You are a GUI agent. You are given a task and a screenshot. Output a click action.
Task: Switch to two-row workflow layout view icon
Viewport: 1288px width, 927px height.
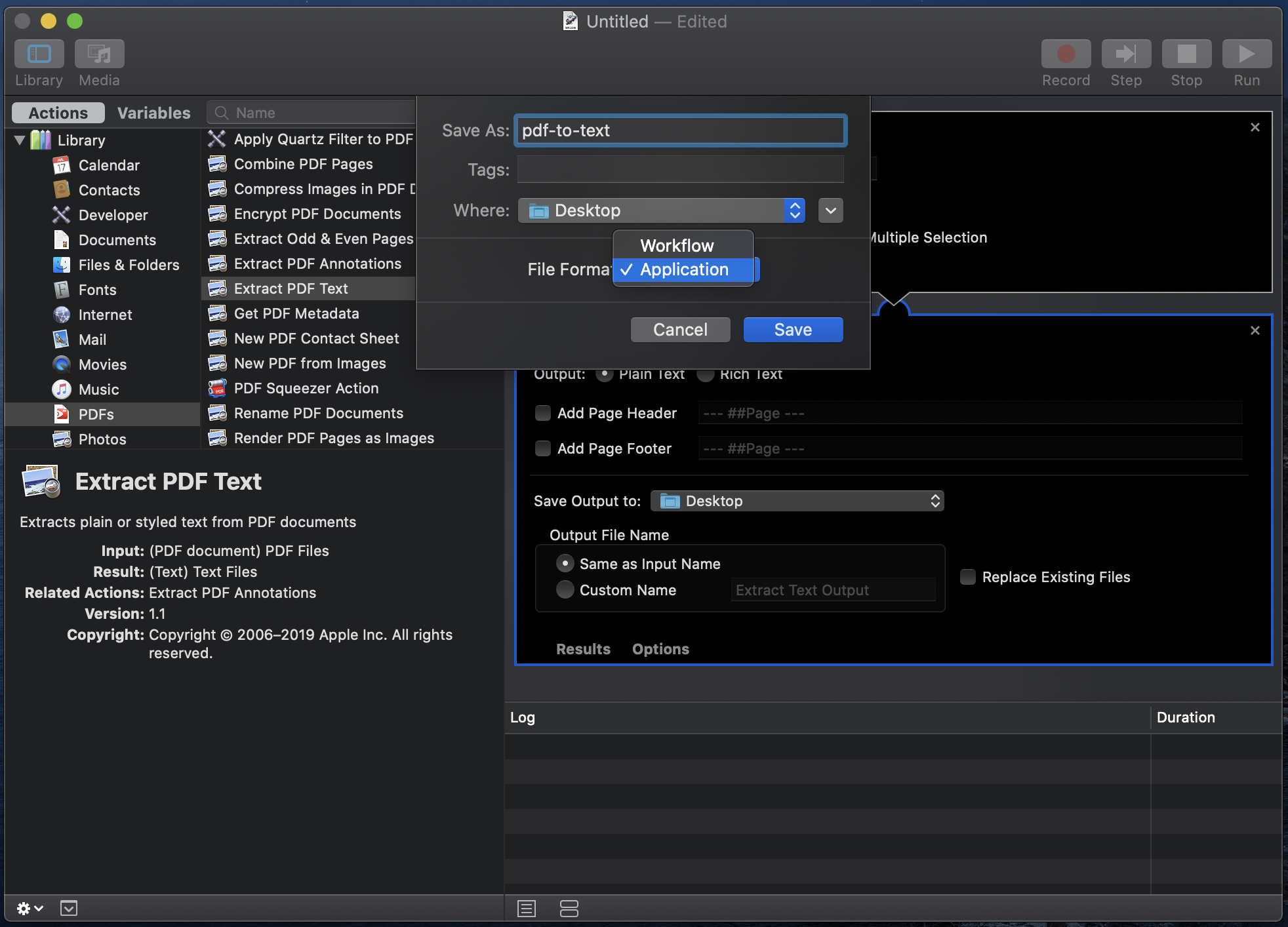[x=569, y=909]
